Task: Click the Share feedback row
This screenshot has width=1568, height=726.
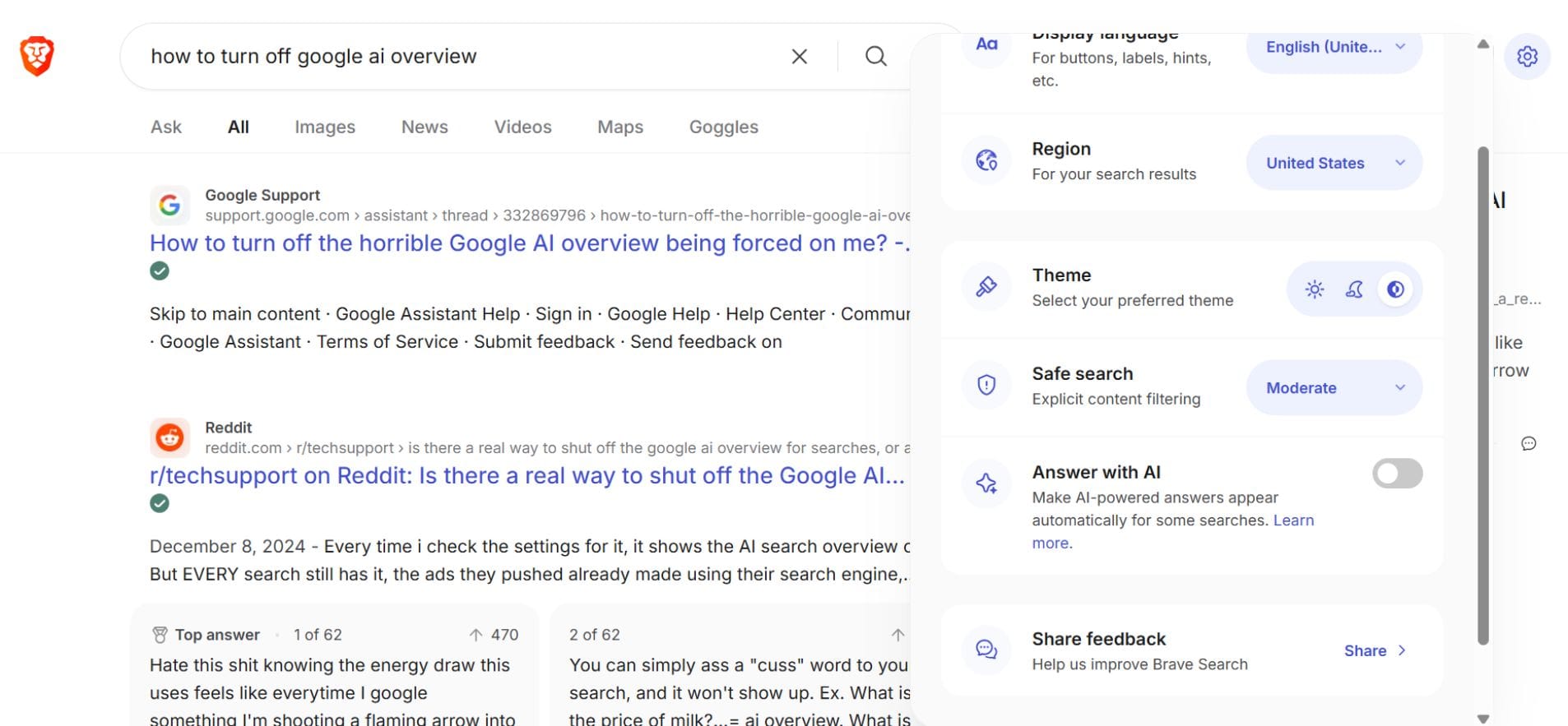Action: click(x=1191, y=650)
